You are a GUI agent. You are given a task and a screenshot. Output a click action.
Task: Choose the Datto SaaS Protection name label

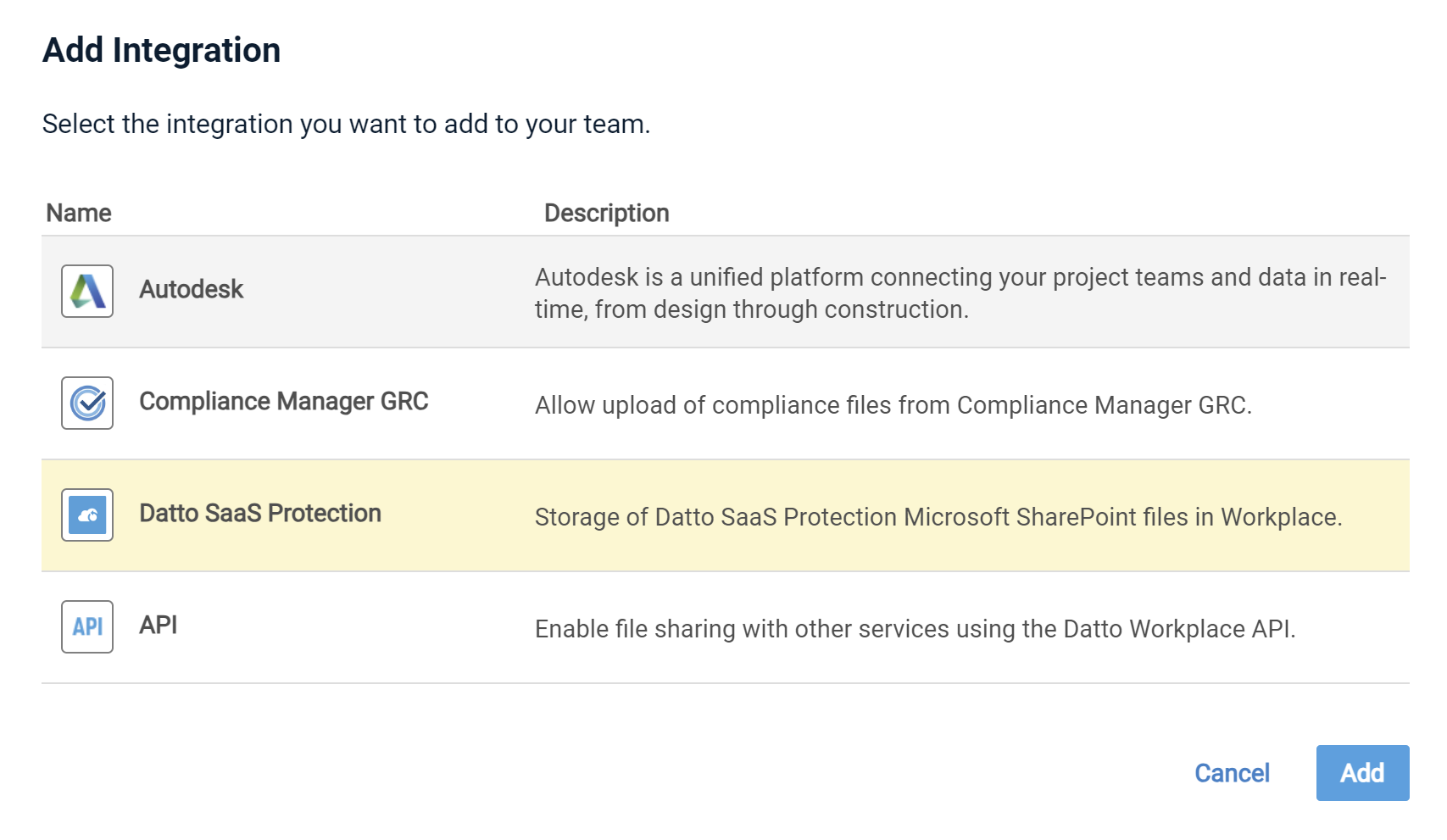pos(259,514)
